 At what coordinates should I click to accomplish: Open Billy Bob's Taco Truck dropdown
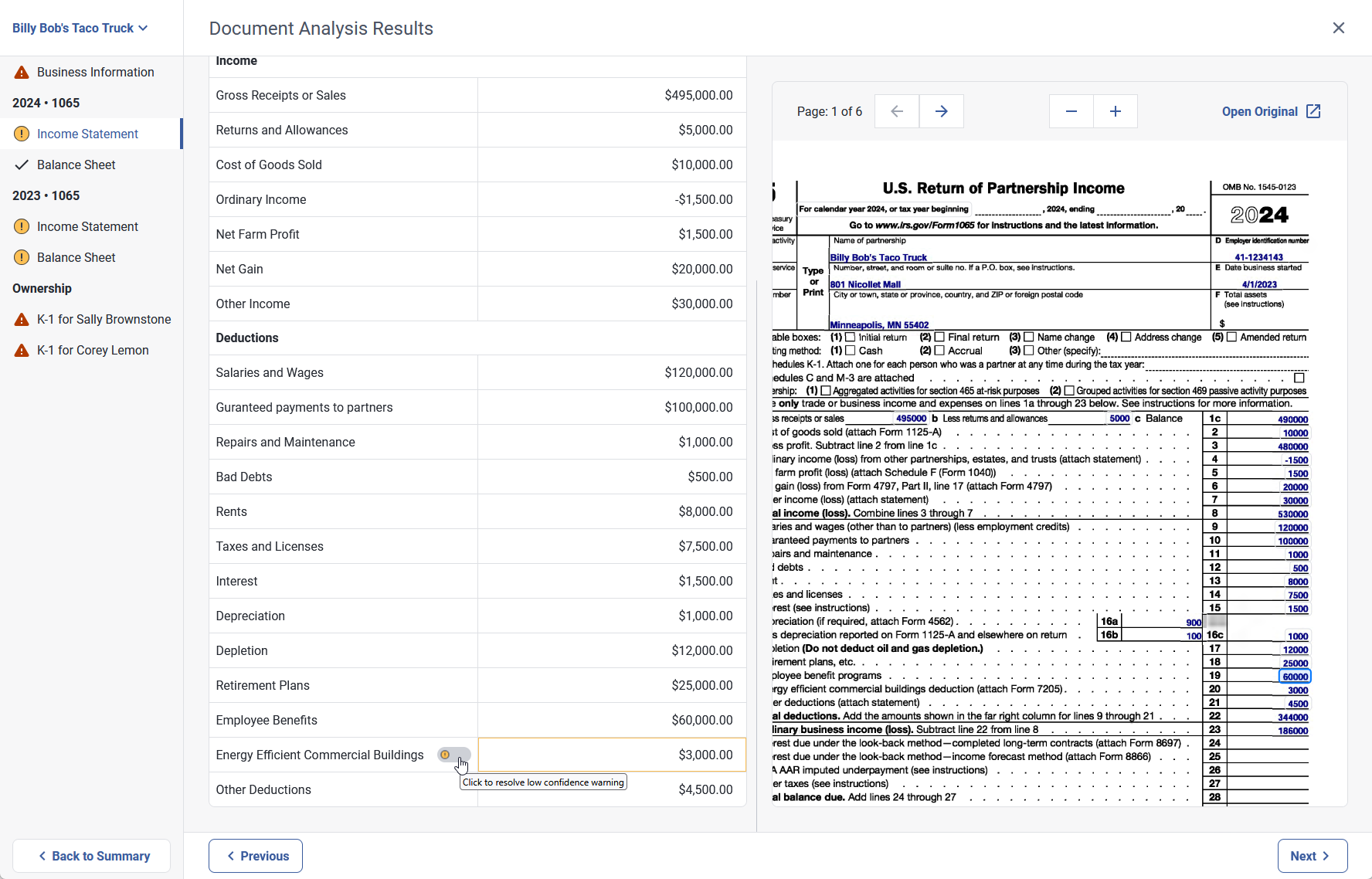pos(80,28)
